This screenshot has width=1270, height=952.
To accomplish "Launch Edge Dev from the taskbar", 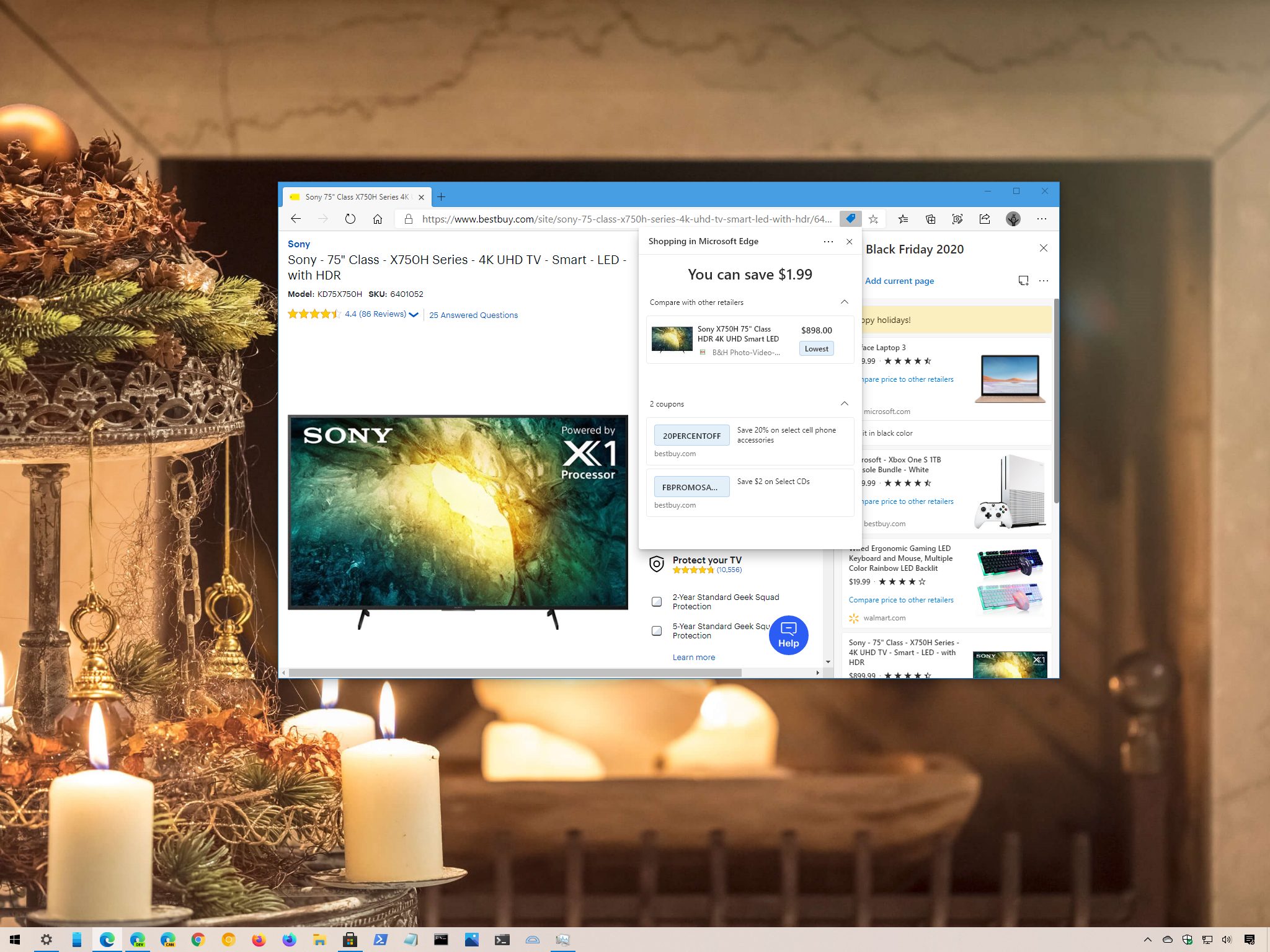I will coord(137,940).
